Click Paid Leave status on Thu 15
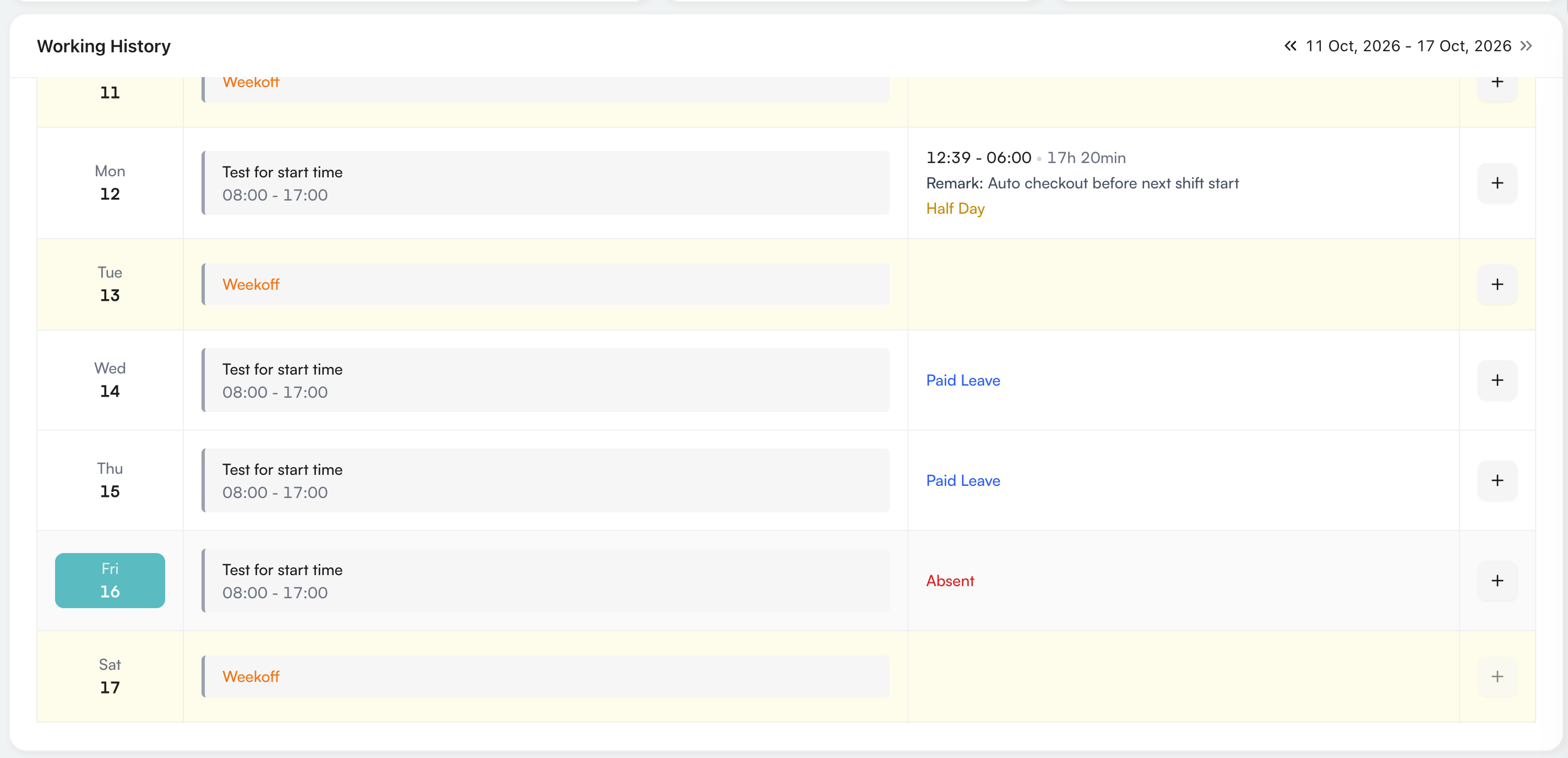 point(963,481)
